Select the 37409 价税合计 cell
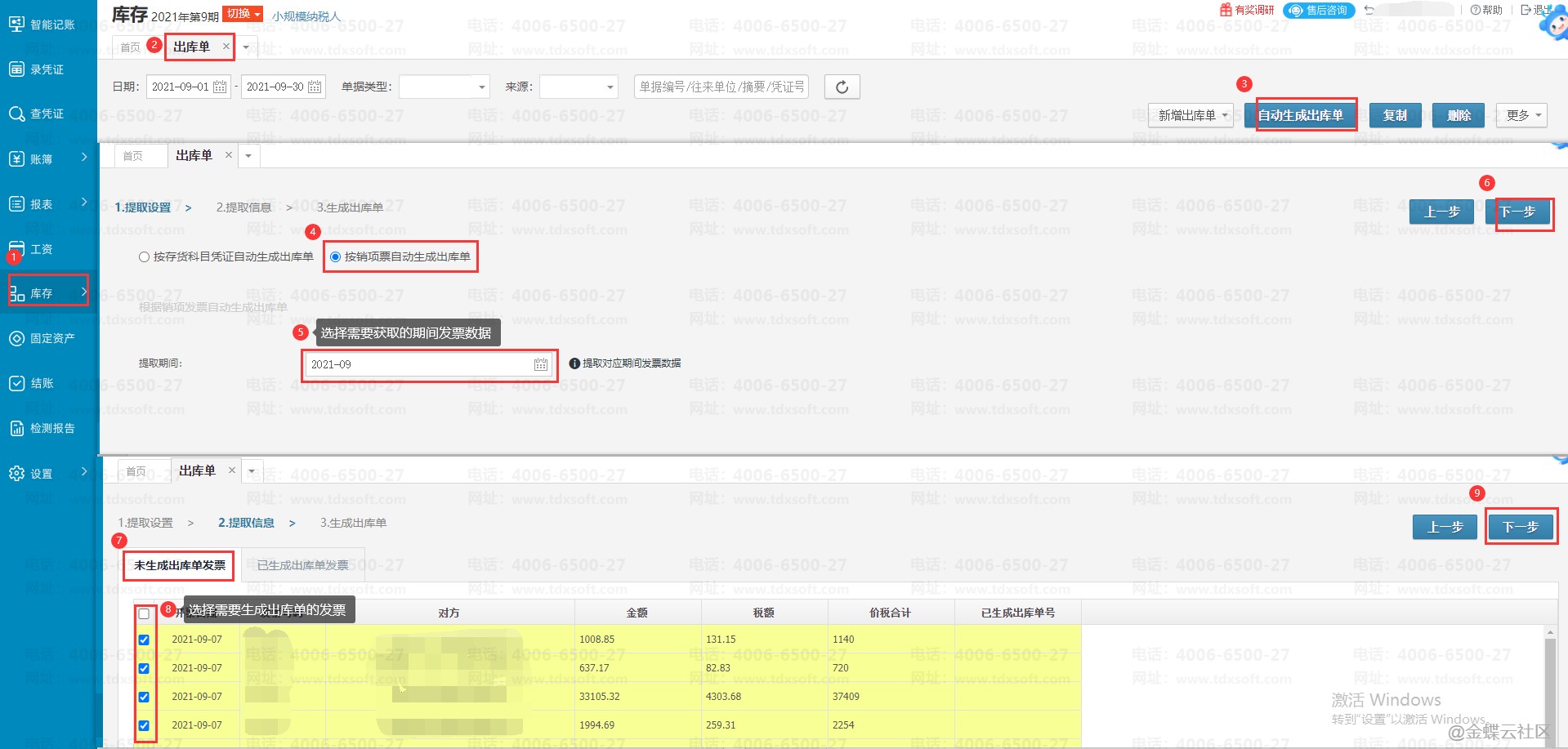1568x749 pixels. (891, 697)
